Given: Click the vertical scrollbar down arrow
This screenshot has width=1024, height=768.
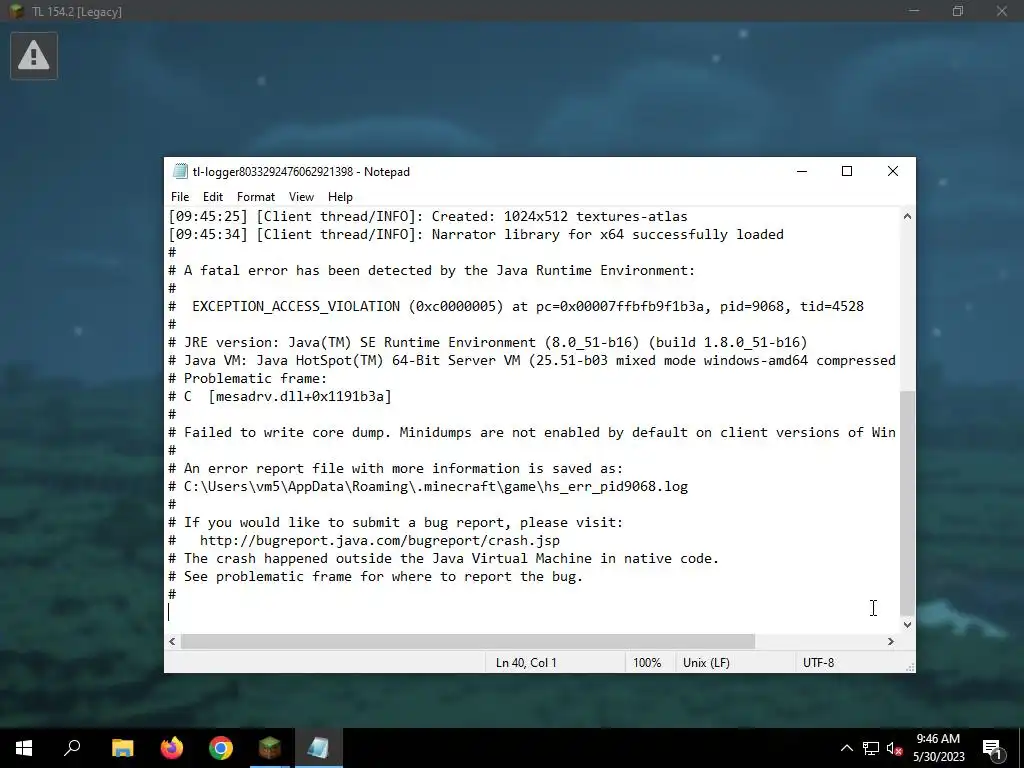Looking at the screenshot, I should click(907, 625).
